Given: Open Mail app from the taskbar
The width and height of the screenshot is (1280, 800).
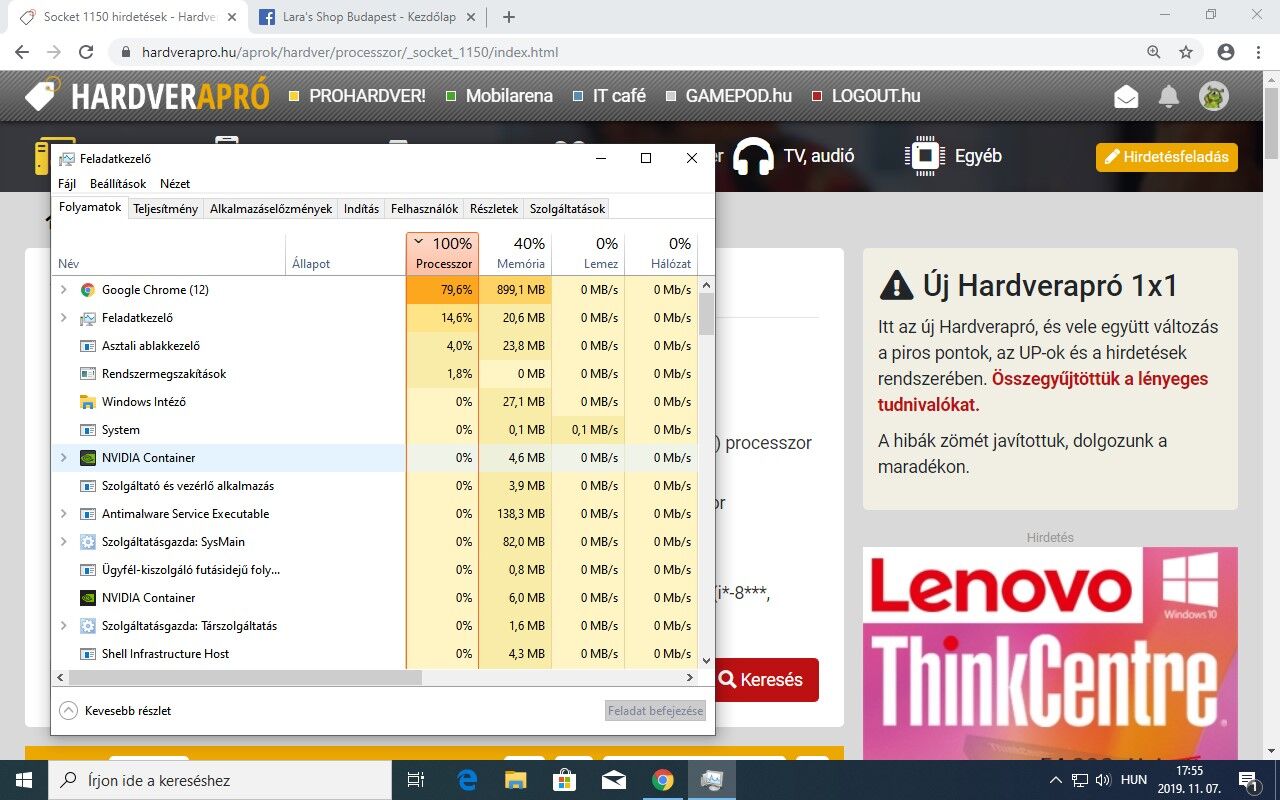Looking at the screenshot, I should coord(613,780).
